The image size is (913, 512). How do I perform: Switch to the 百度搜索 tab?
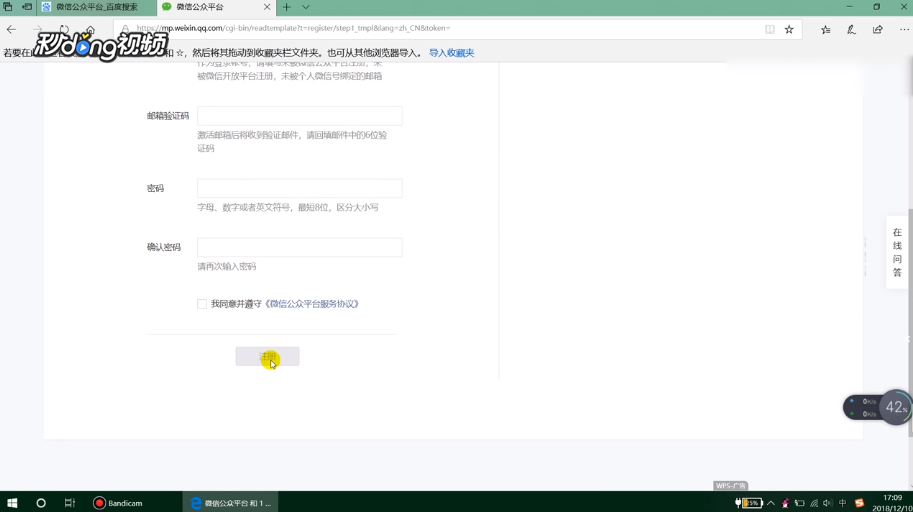point(96,7)
